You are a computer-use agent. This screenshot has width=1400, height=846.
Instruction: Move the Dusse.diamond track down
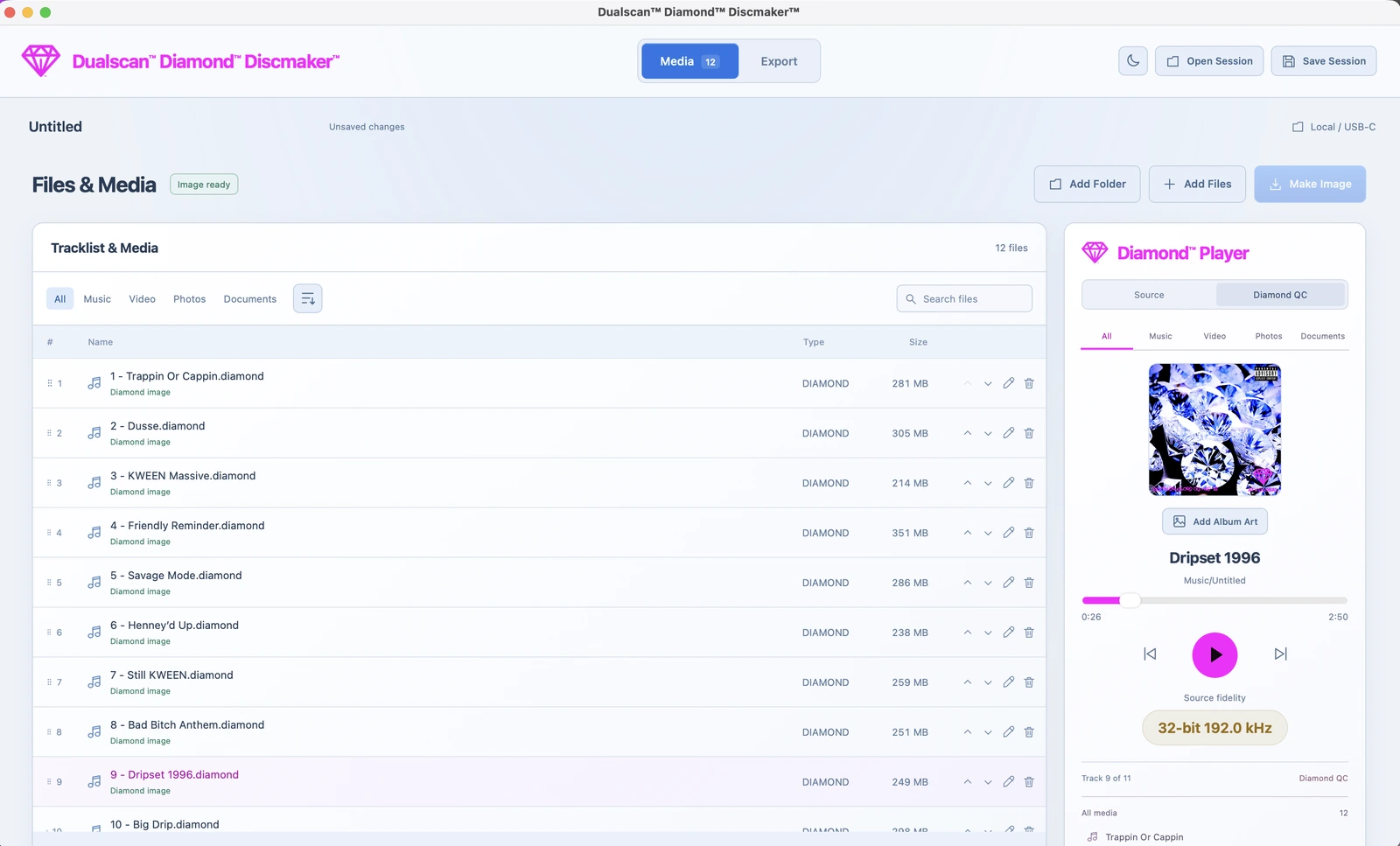pyautogui.click(x=988, y=433)
